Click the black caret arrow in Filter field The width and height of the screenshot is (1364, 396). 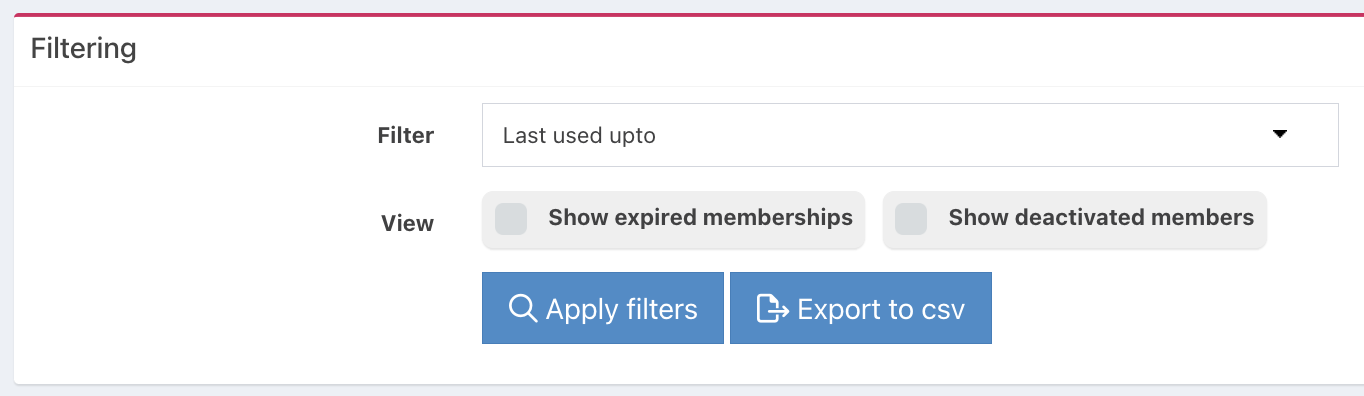click(1279, 134)
